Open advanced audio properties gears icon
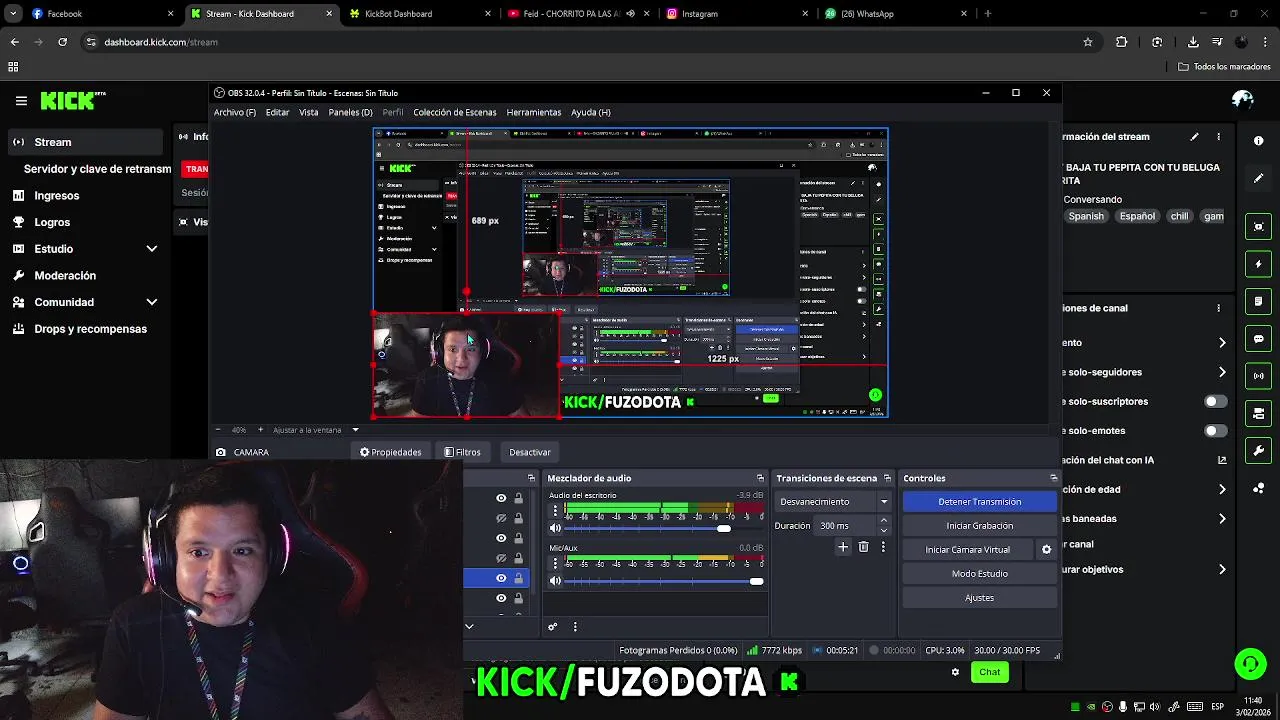Screen dimensions: 1280x720 (552, 627)
